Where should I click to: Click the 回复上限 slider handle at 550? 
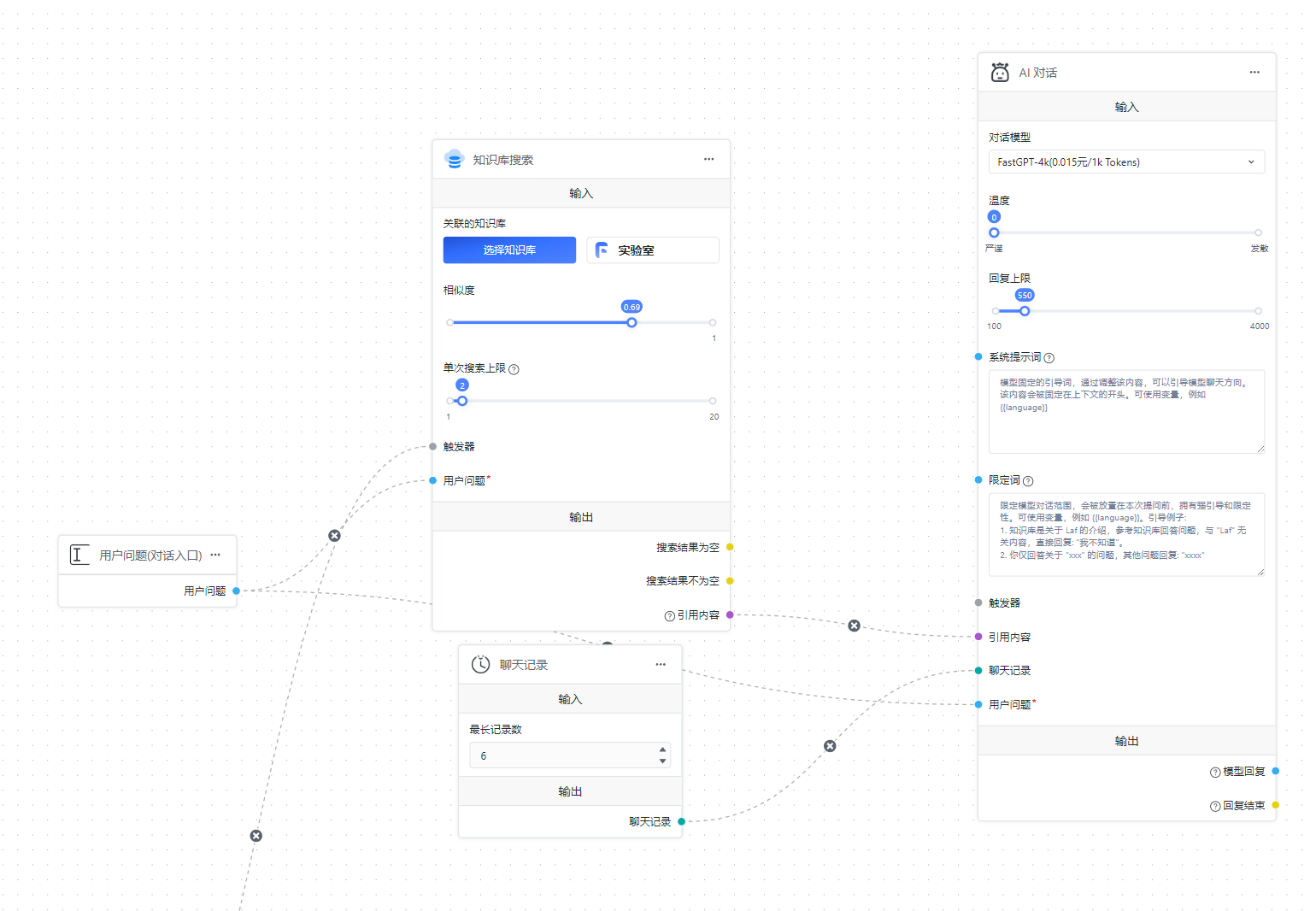[x=1025, y=311]
